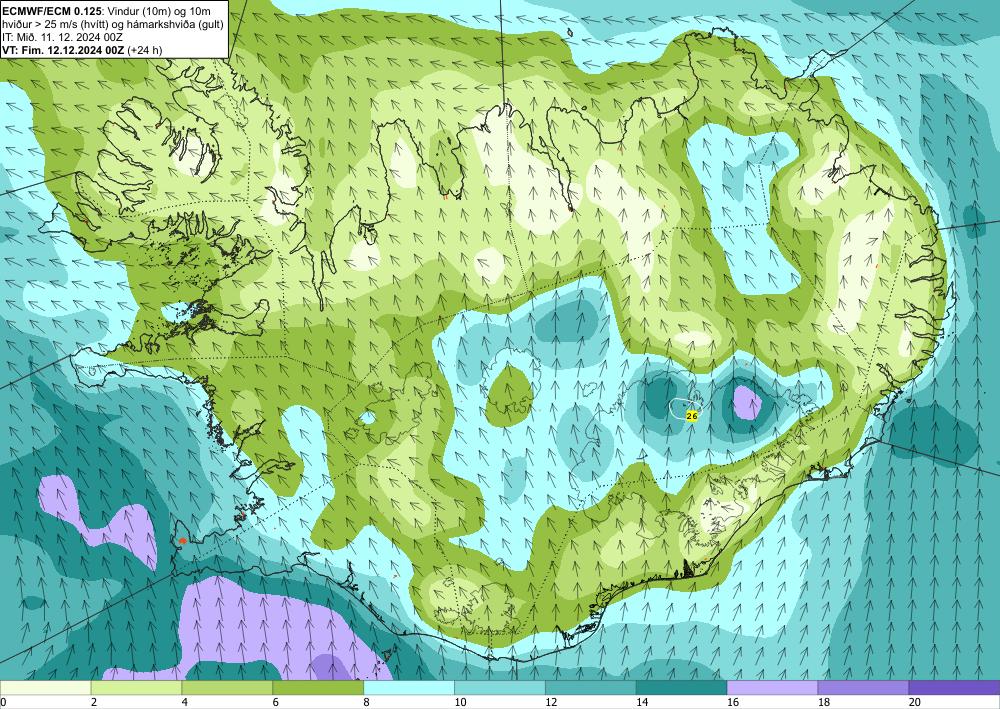Screen dimensions: 1000x709
Task: Click the pale cream 0–2 legend swatch
Action: [x=45, y=688]
